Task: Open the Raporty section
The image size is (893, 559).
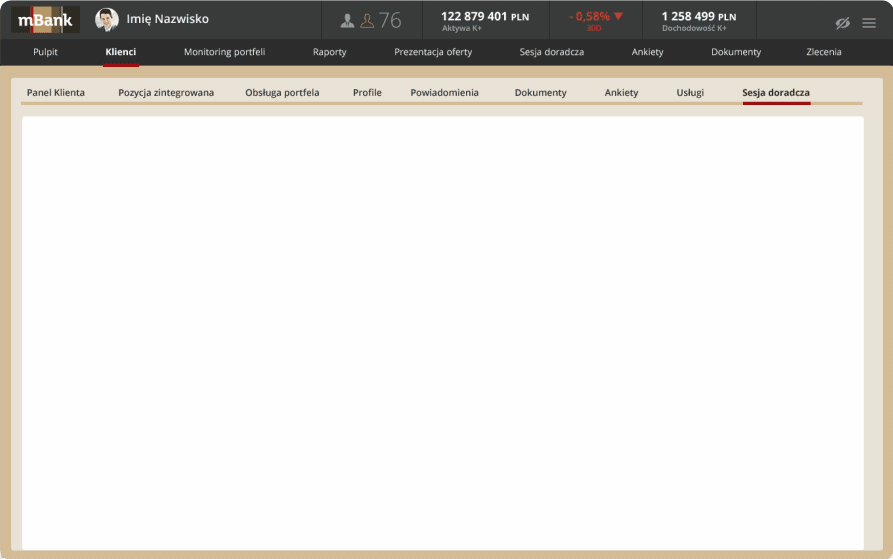Action: [329, 52]
